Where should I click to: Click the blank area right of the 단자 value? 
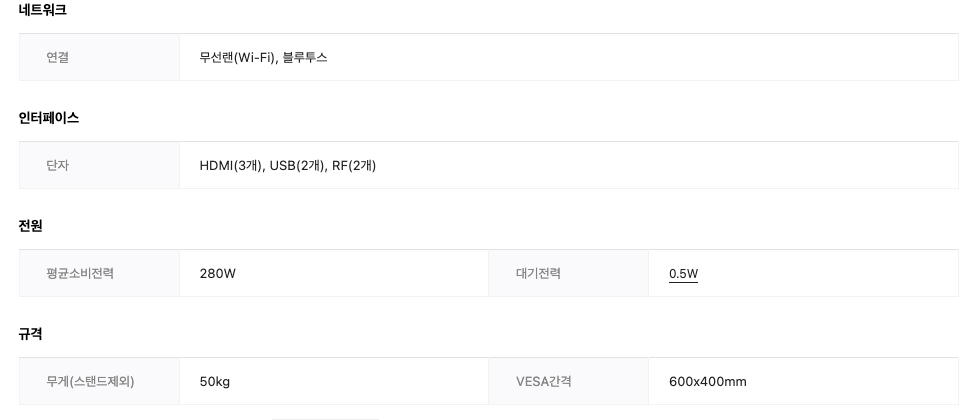[x=665, y=165]
